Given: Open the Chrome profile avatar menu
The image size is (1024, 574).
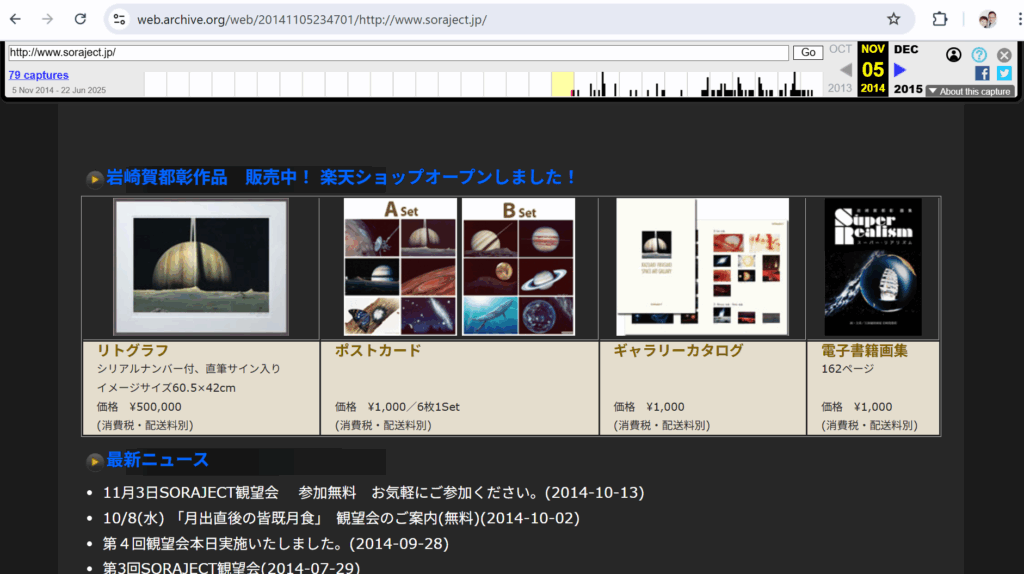Looking at the screenshot, I should click(x=987, y=19).
